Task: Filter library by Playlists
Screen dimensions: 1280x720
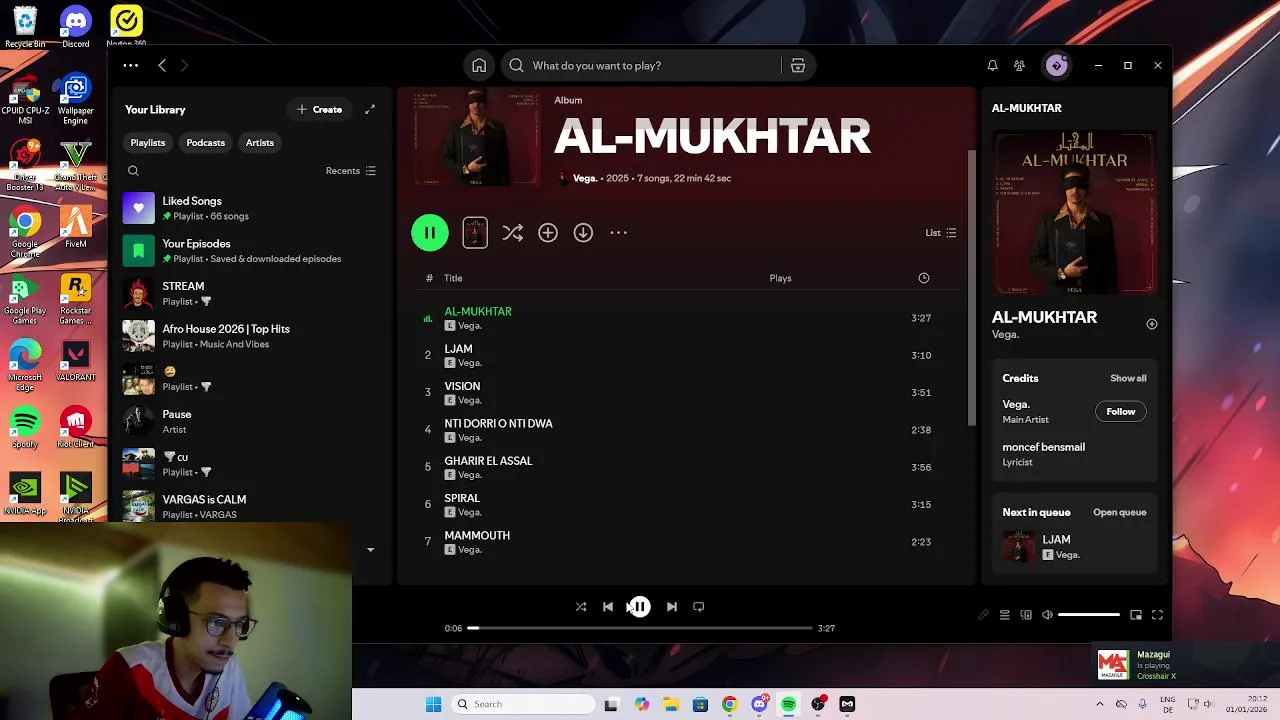Action: (148, 143)
